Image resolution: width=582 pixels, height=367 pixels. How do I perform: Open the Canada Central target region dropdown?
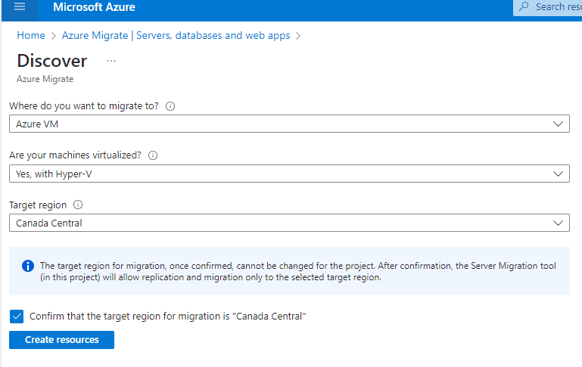pos(289,223)
